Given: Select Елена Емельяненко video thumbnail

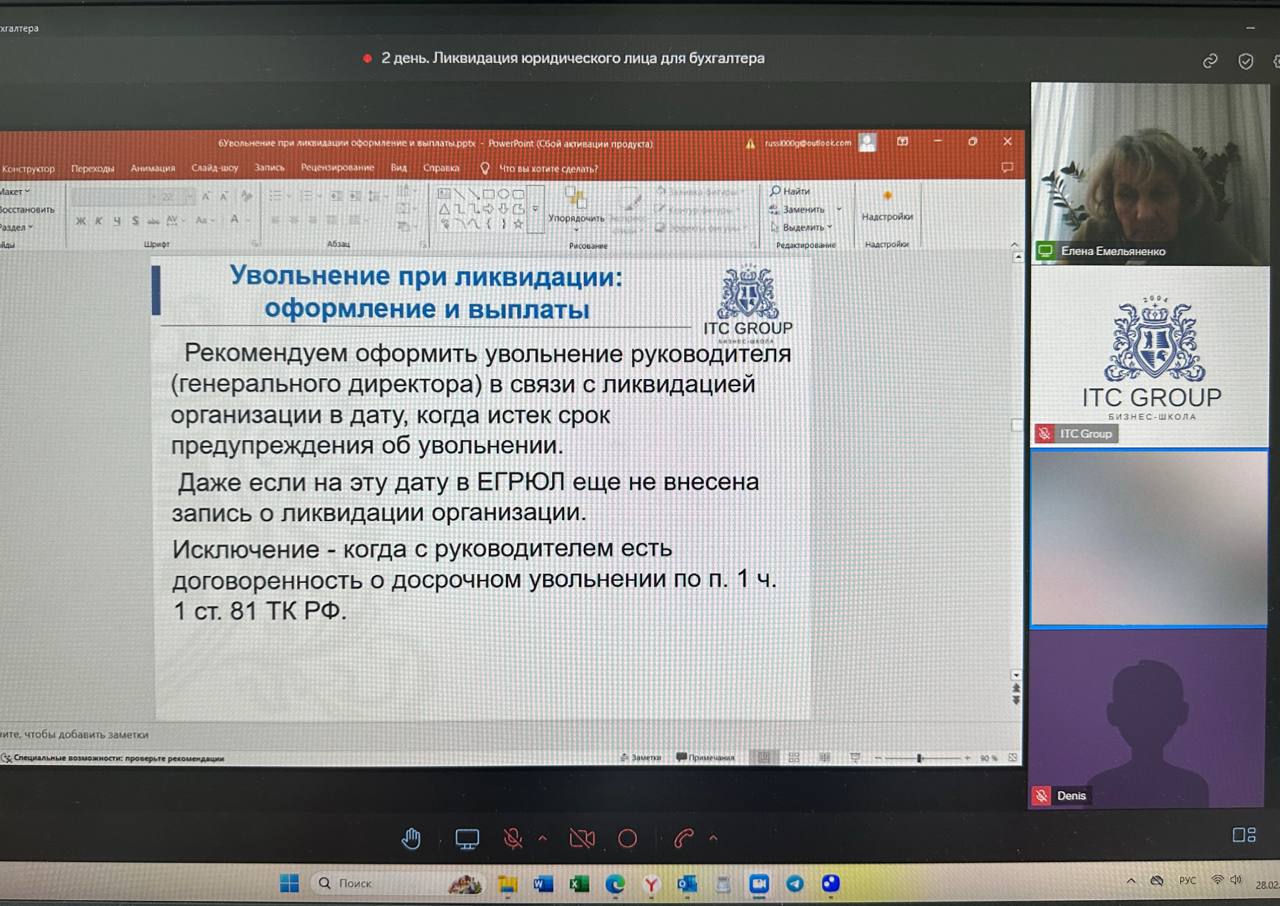Looking at the screenshot, I should 1149,174.
